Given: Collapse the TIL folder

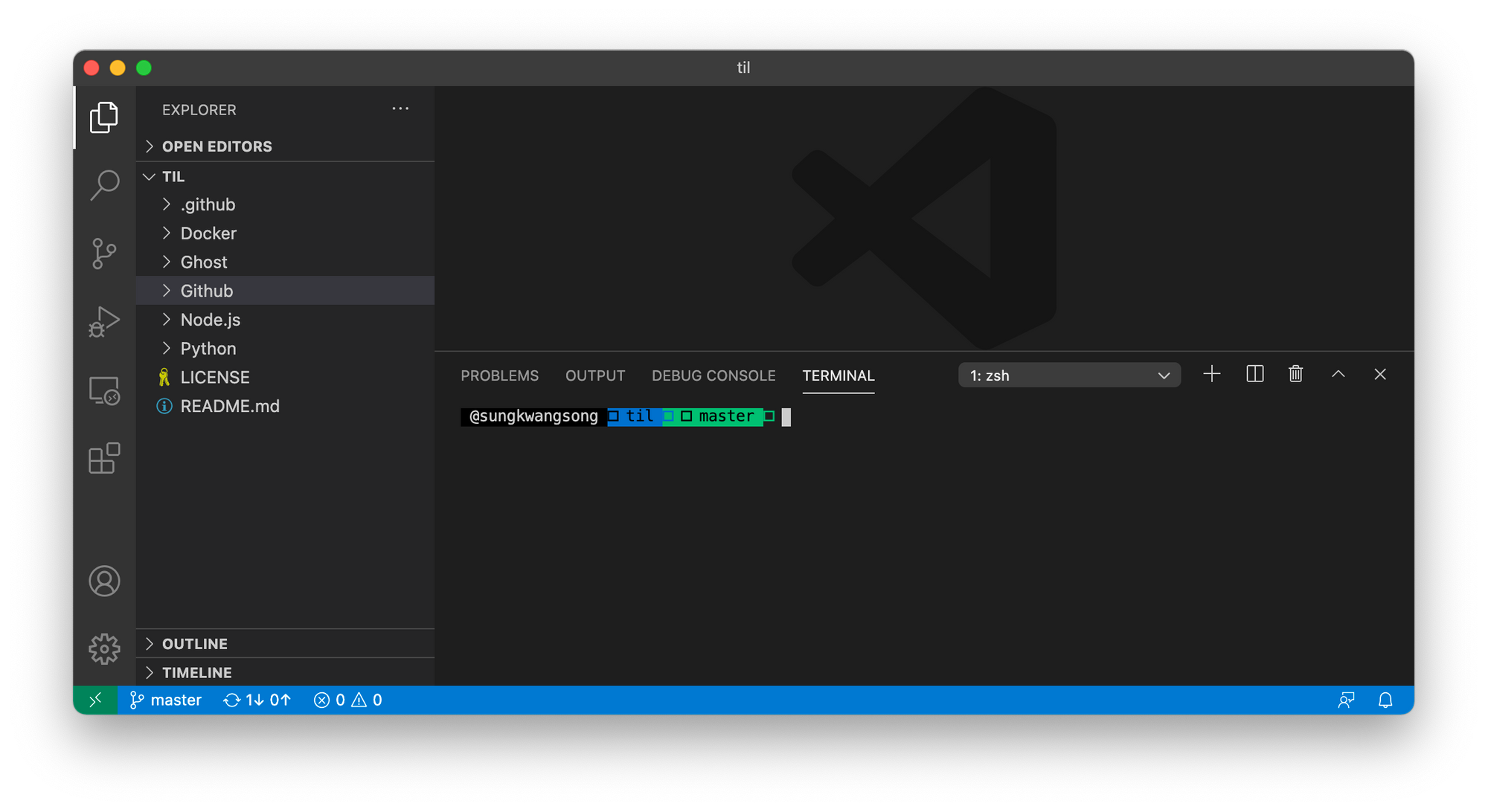Looking at the screenshot, I should [173, 176].
